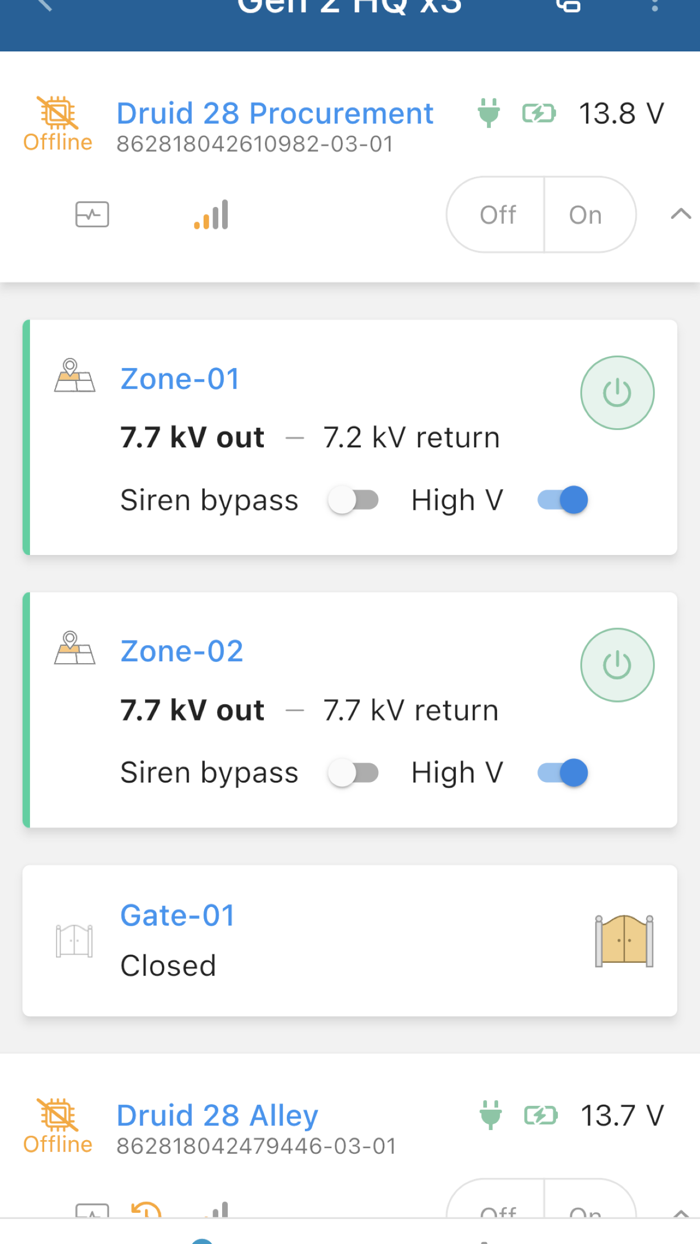Turn on Siren bypass for Zone-02

point(353,772)
